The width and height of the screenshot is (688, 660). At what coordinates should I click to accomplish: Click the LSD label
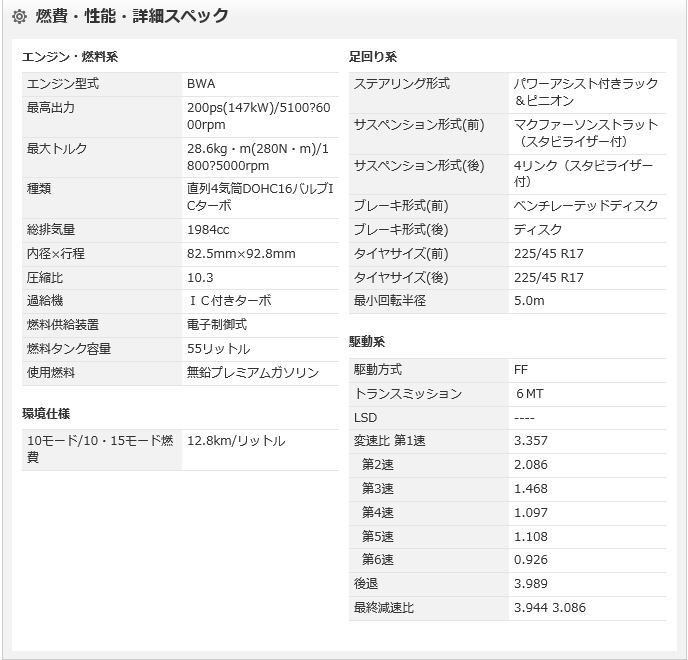point(366,417)
